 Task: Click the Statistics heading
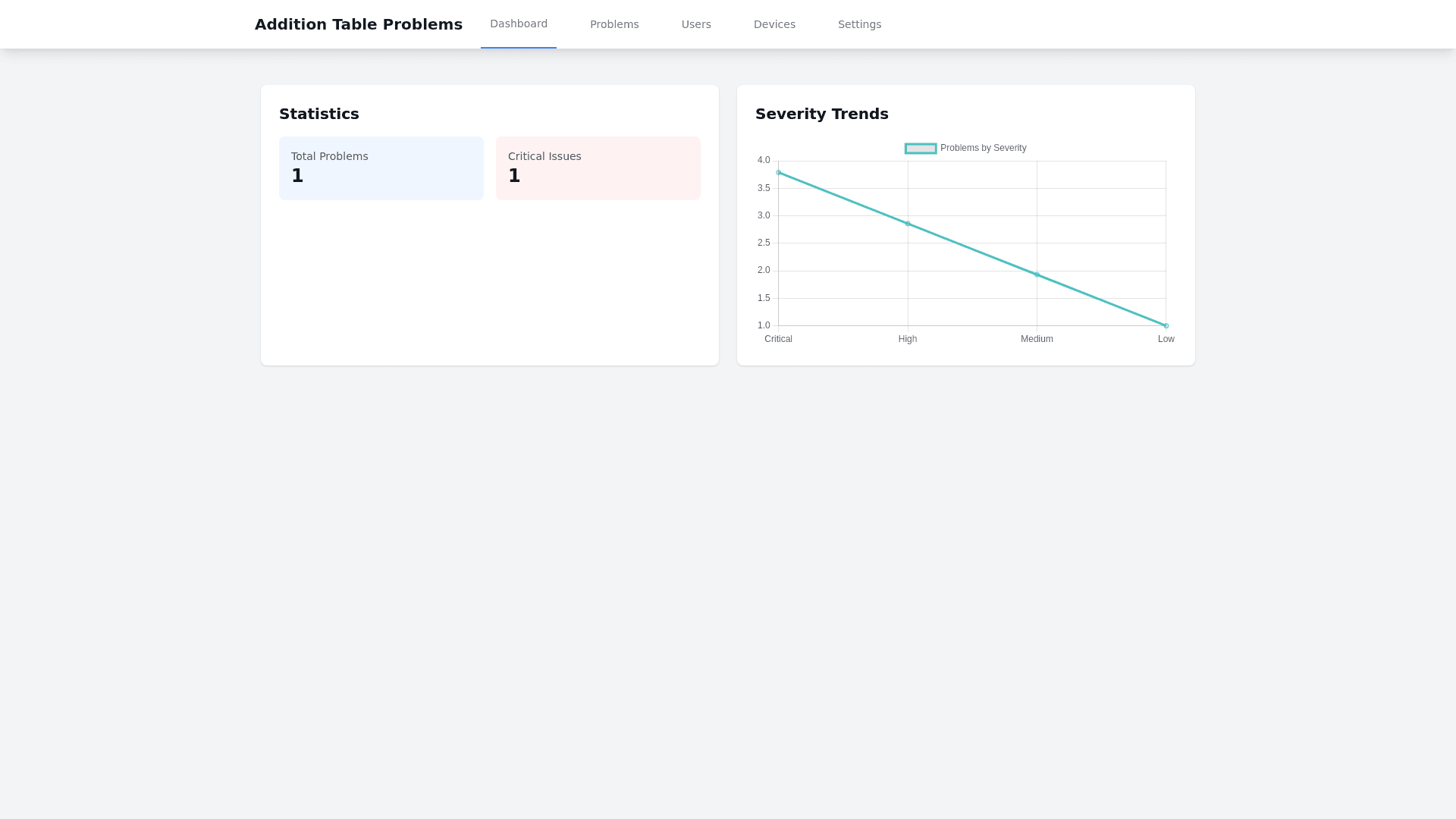tap(318, 114)
